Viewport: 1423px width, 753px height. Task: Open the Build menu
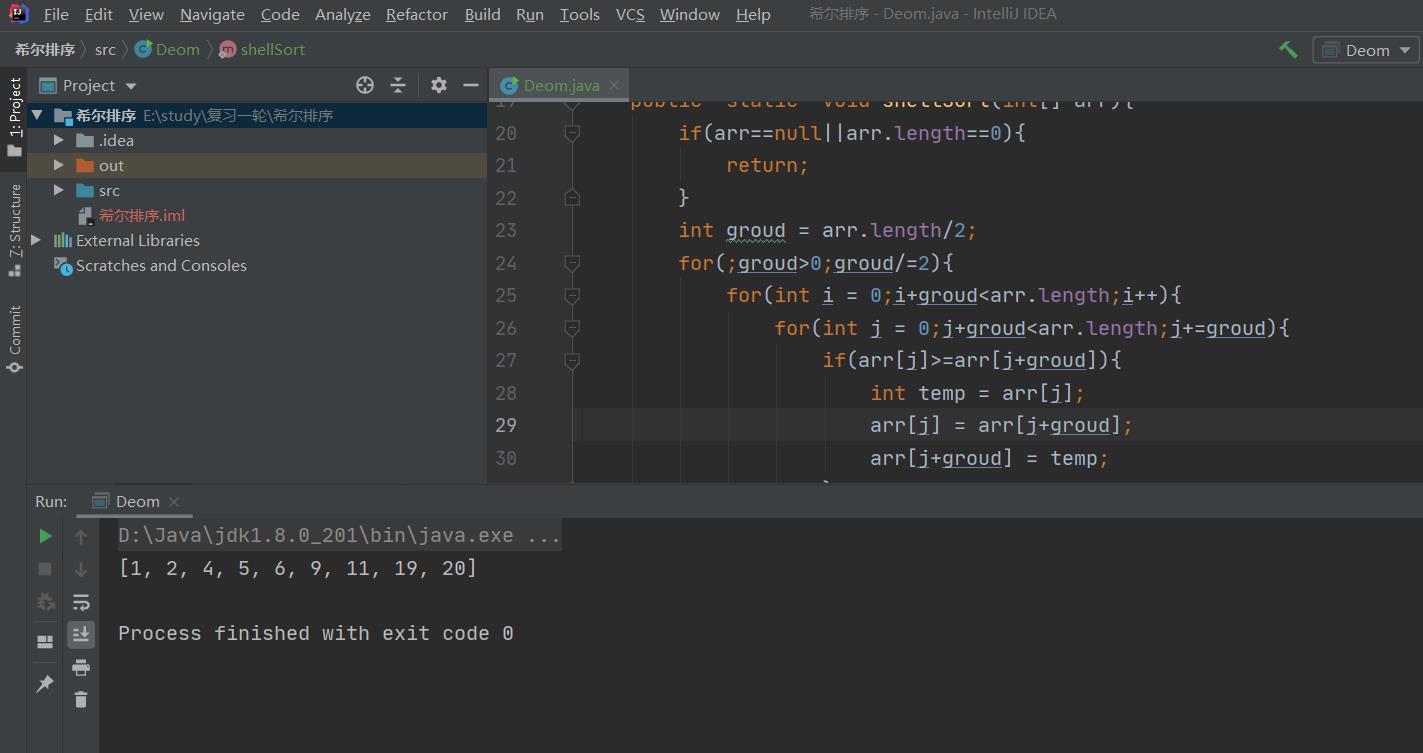click(x=482, y=14)
